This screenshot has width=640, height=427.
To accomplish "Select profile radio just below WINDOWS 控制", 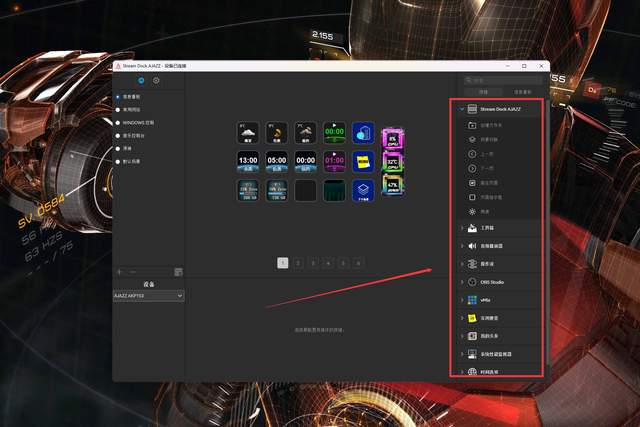I will coord(118,136).
